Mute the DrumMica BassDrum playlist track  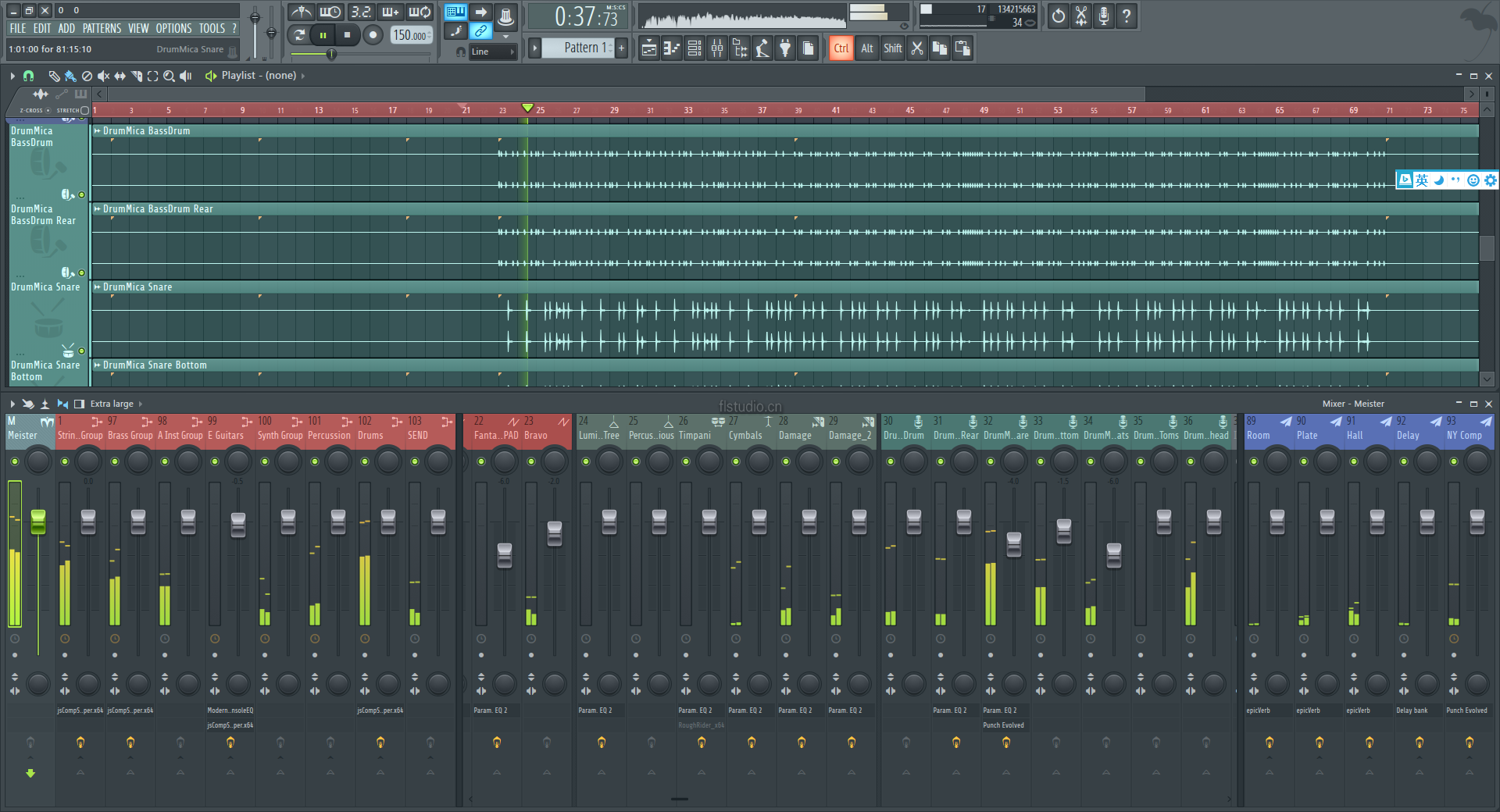[81, 194]
